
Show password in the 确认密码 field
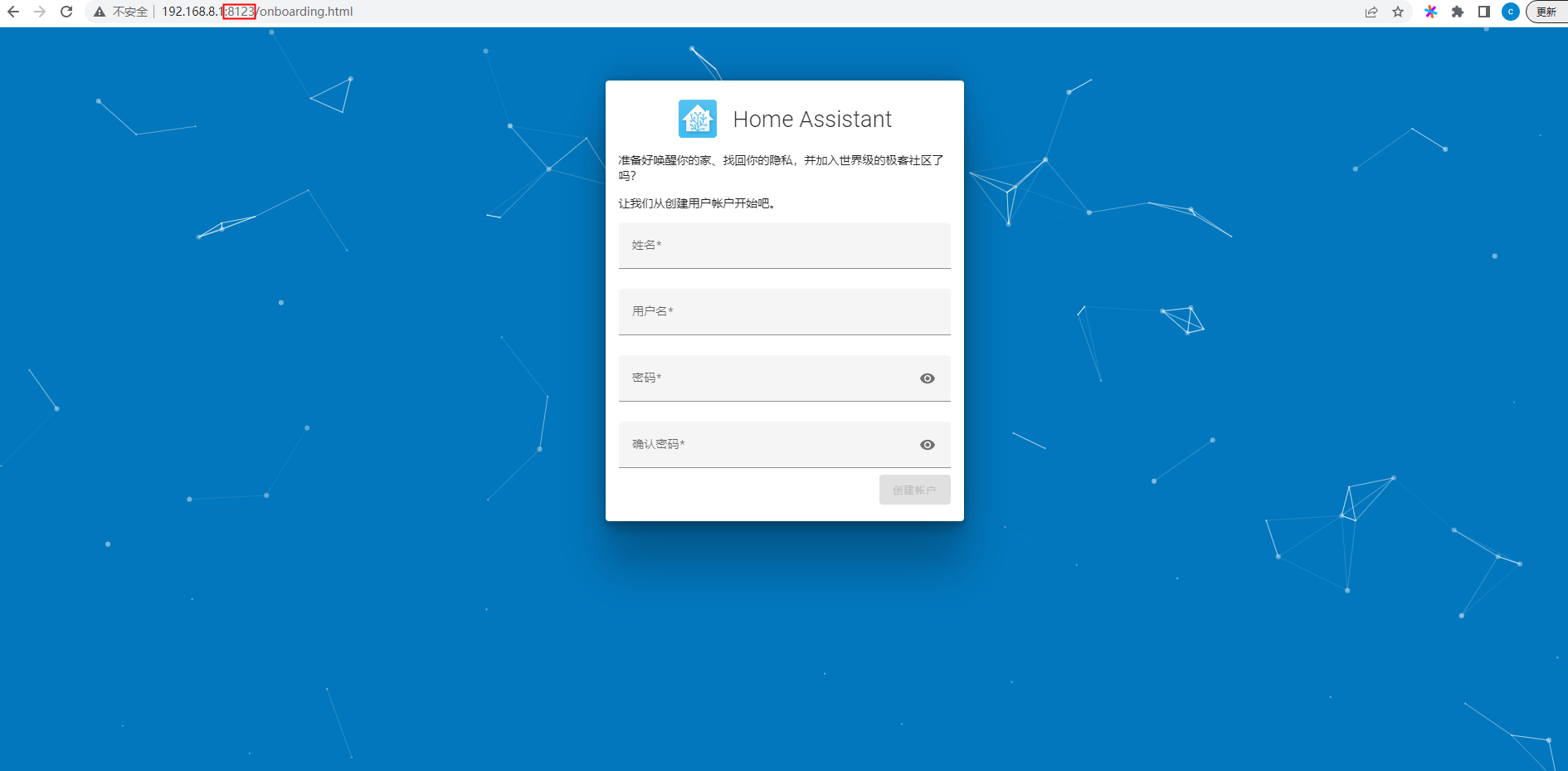(x=928, y=445)
